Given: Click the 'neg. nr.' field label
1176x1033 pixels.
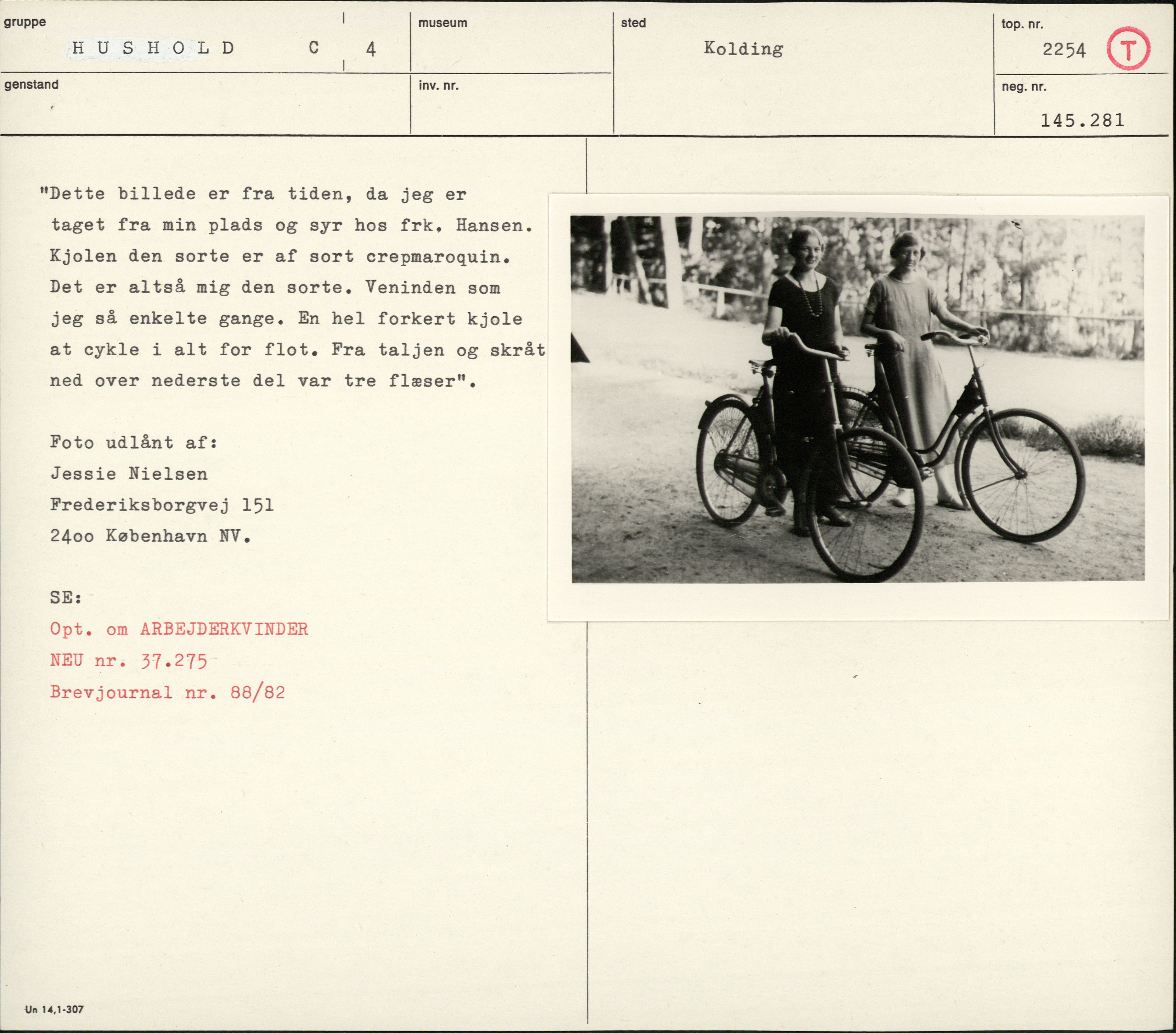Looking at the screenshot, I should [1024, 87].
